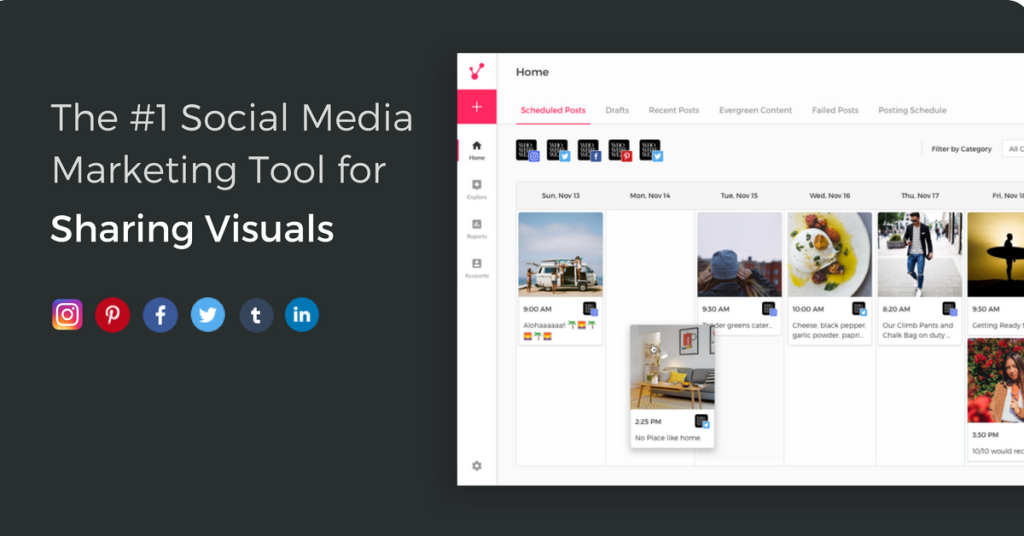The width and height of the screenshot is (1024, 536).
Task: Open Explore in the sidebar
Action: click(477, 189)
